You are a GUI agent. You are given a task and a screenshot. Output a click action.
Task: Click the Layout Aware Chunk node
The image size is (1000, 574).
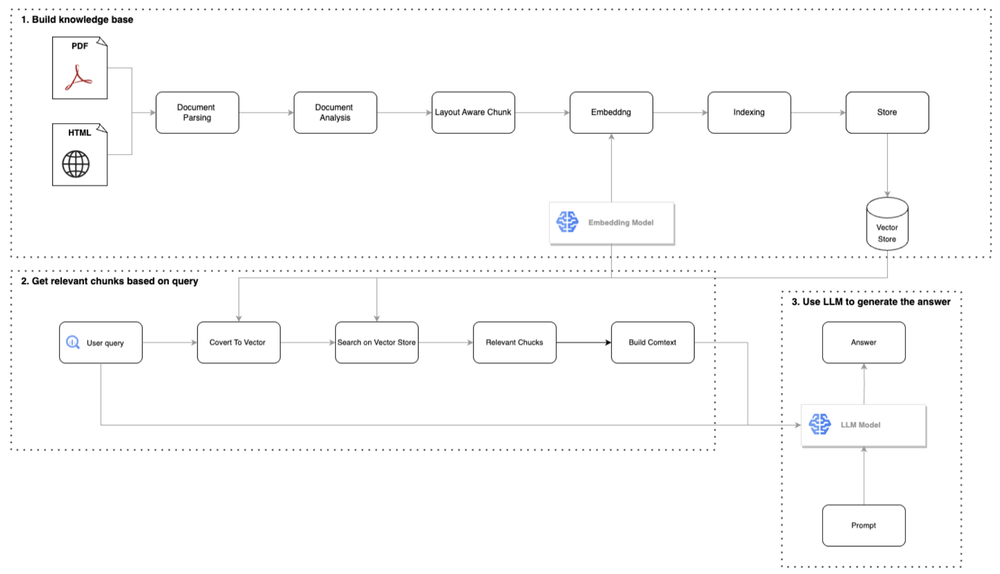(473, 112)
